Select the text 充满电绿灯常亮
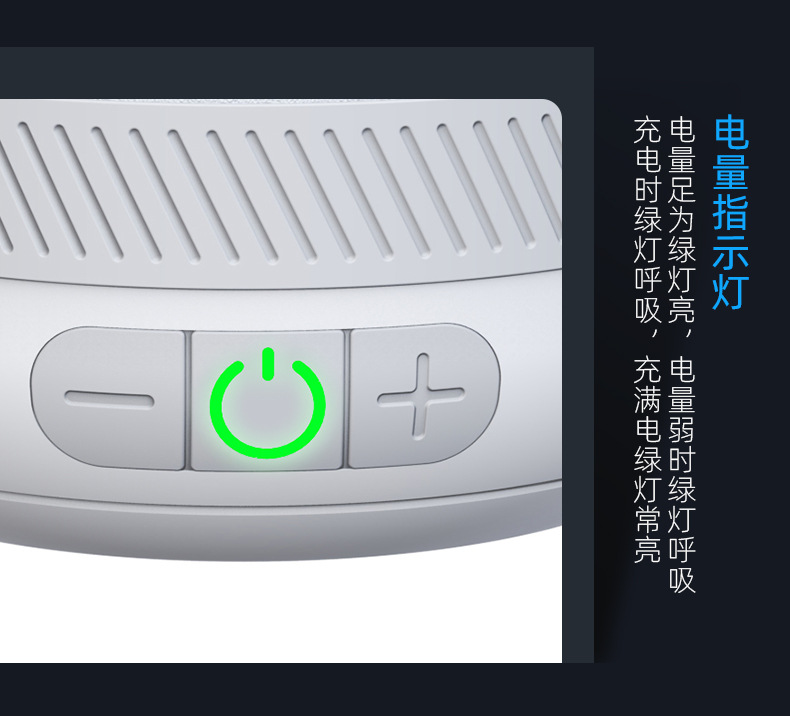 click(x=647, y=460)
